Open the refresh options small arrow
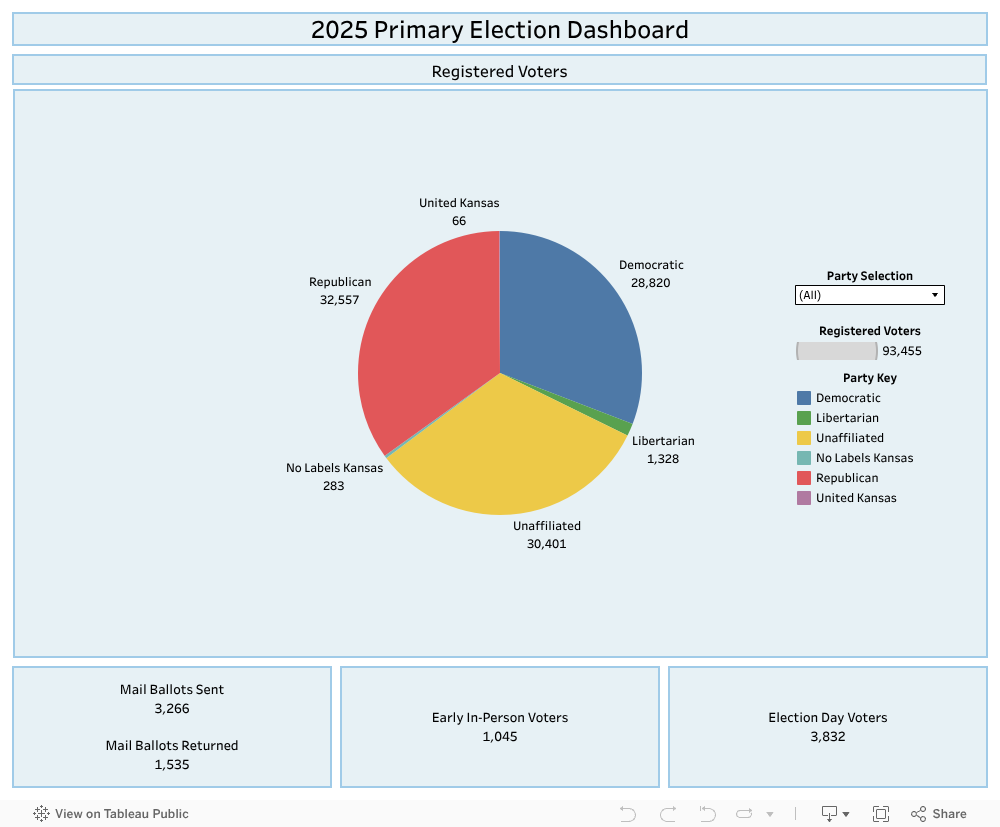This screenshot has height=827, width=1000. click(770, 814)
